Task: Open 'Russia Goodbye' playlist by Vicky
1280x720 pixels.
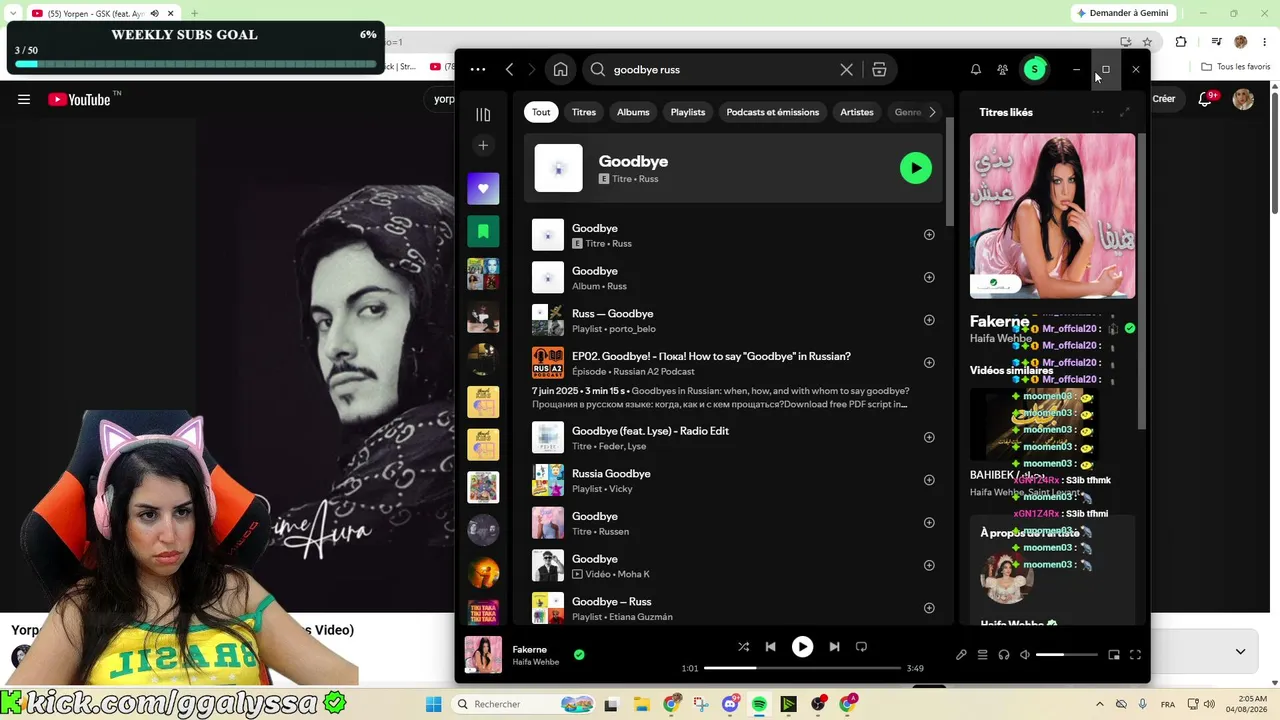Action: (x=734, y=480)
